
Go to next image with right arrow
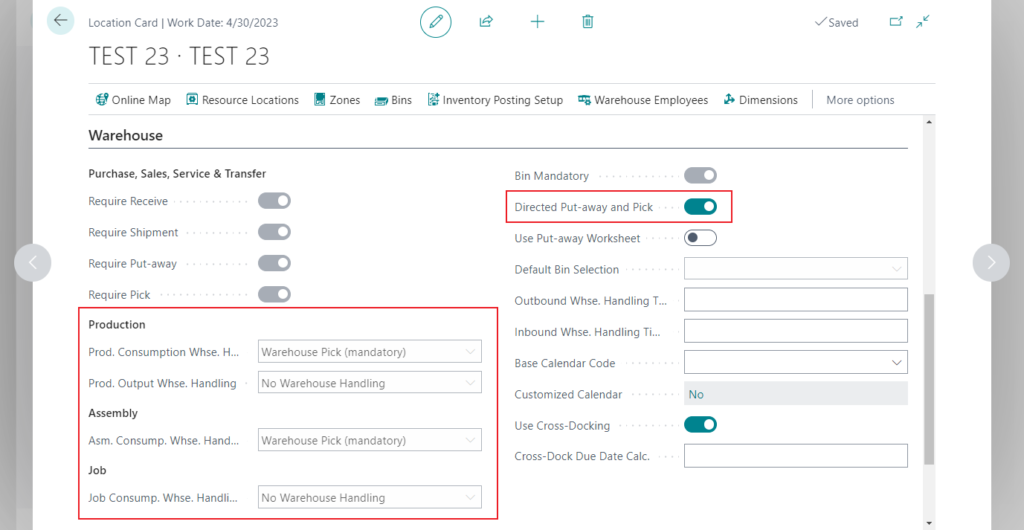click(x=991, y=262)
